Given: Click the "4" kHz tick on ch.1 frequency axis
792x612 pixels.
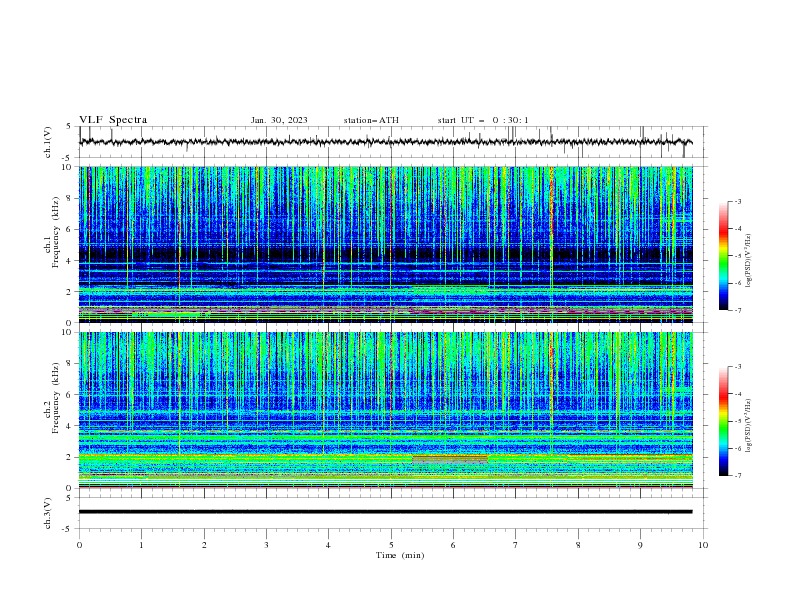Looking at the screenshot, I should point(71,261).
